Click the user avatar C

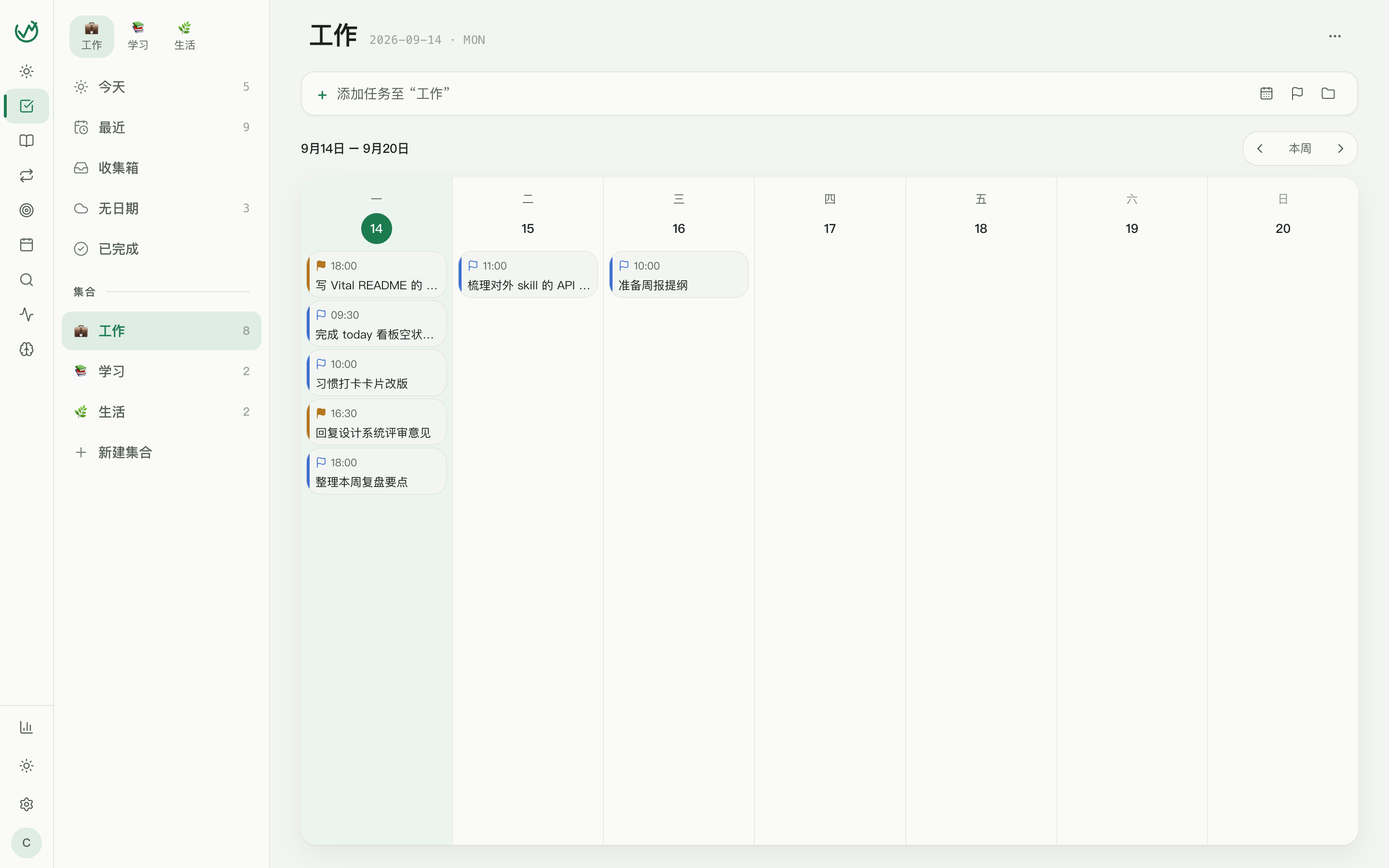click(x=27, y=843)
